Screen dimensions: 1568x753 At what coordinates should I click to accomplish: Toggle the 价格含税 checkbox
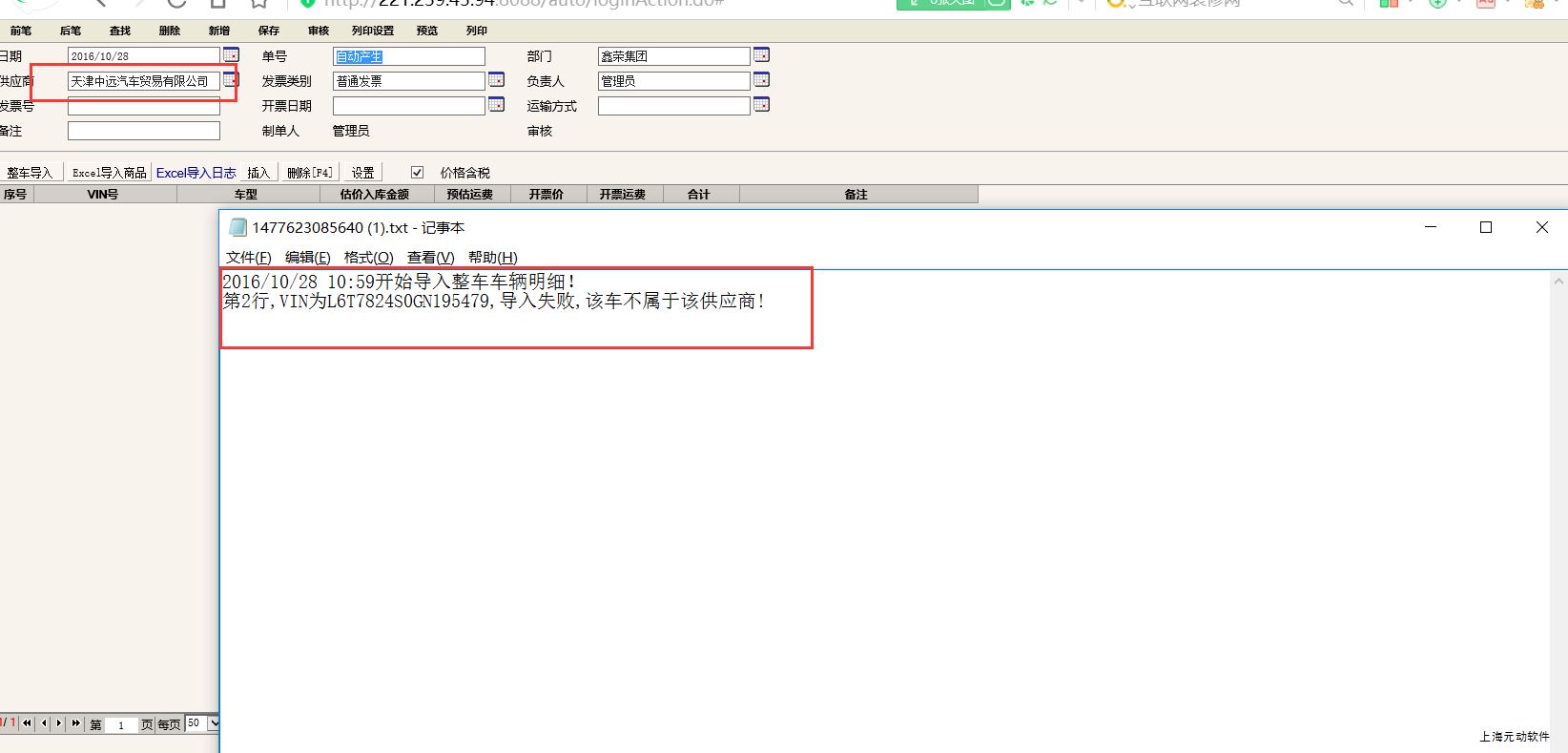417,173
